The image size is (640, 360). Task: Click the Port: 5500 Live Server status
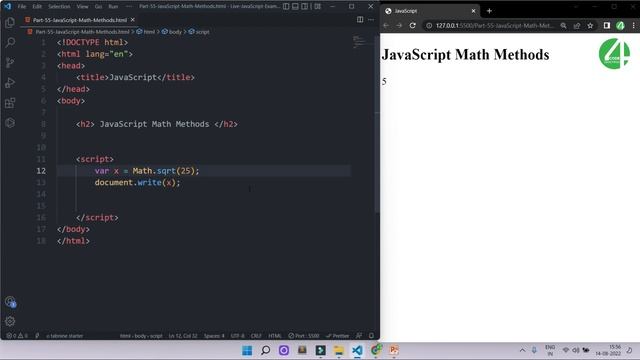[x=304, y=336]
